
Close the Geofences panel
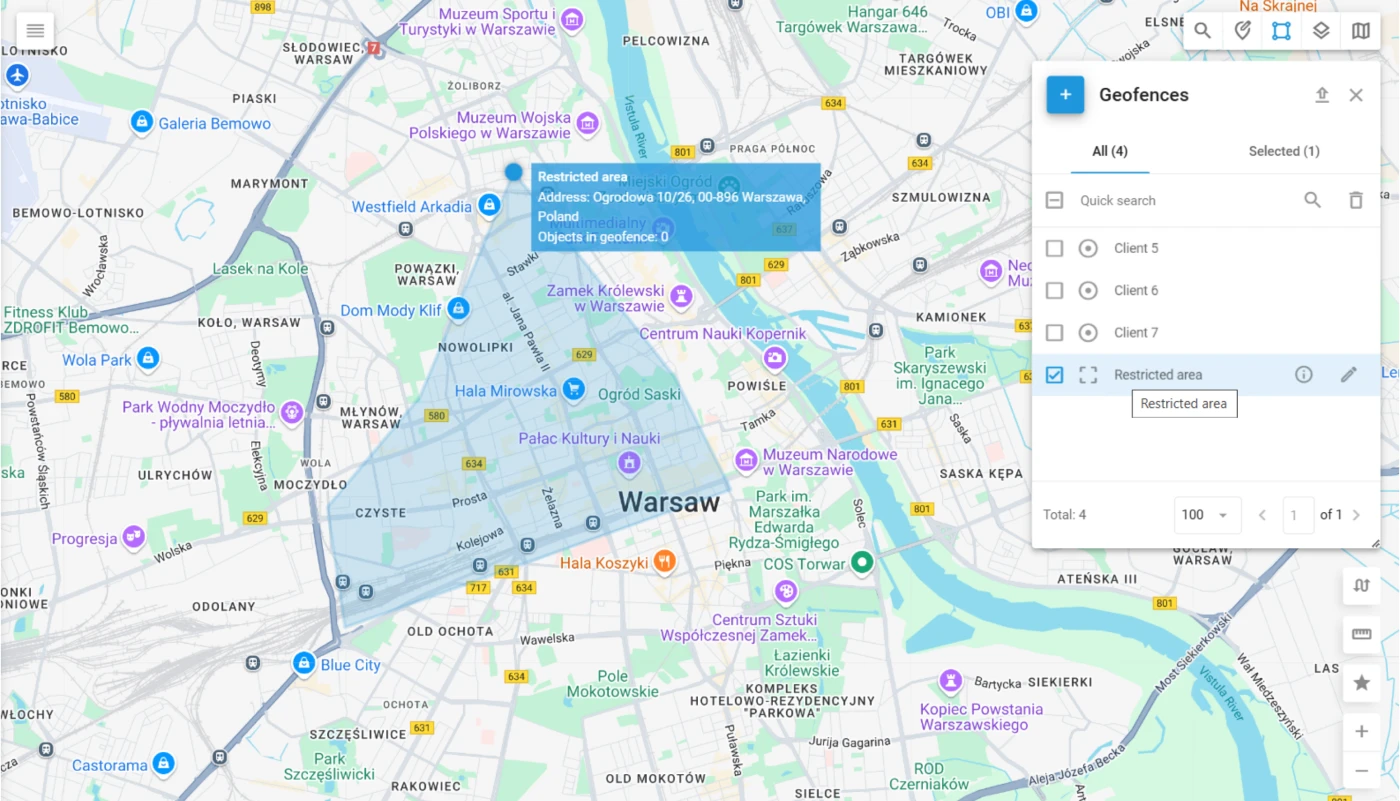pyautogui.click(x=1356, y=95)
